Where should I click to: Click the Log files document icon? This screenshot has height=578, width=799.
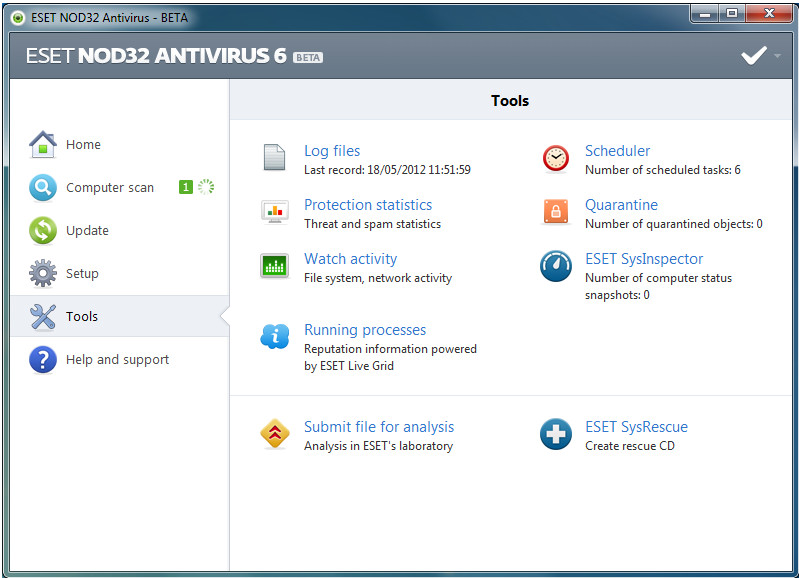point(274,157)
